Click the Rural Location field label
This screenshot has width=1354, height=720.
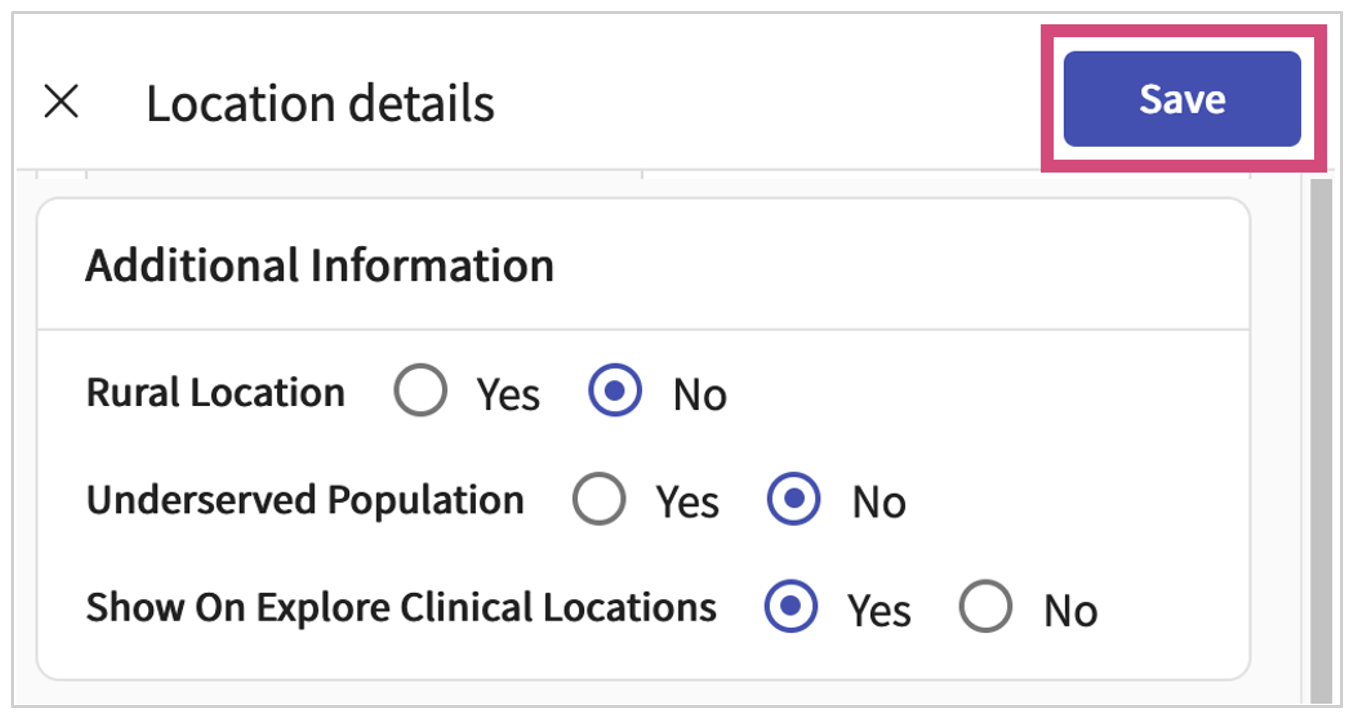pos(216,393)
